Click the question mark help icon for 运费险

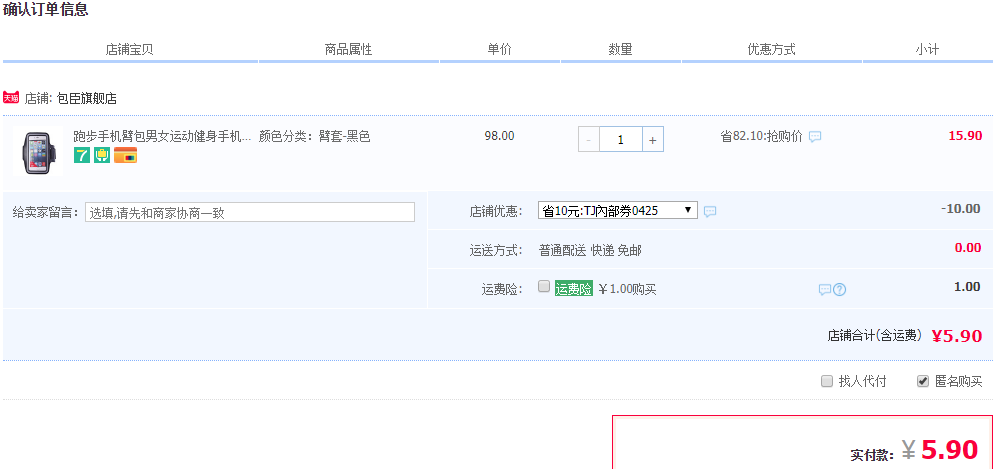(840, 290)
